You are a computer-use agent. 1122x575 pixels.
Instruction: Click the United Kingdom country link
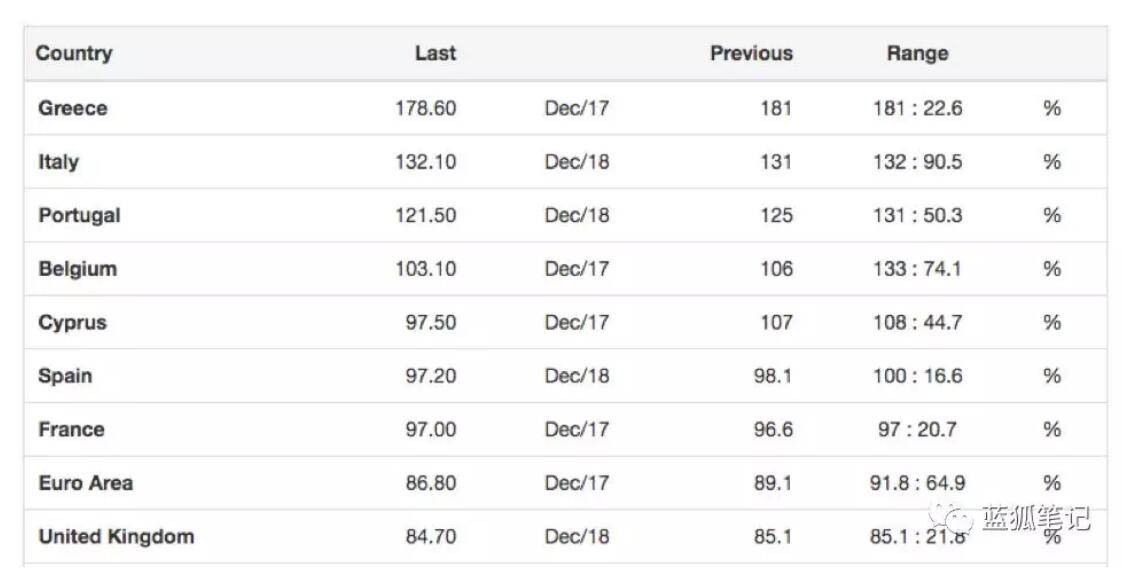pyautogui.click(x=117, y=536)
